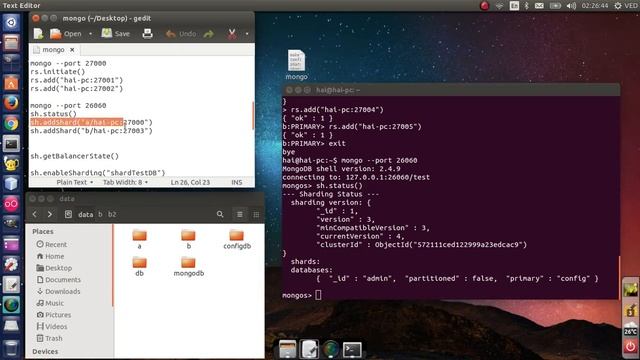Create a new document in gedit toolbar
Screen dimensions: 640x360
click(38, 34)
